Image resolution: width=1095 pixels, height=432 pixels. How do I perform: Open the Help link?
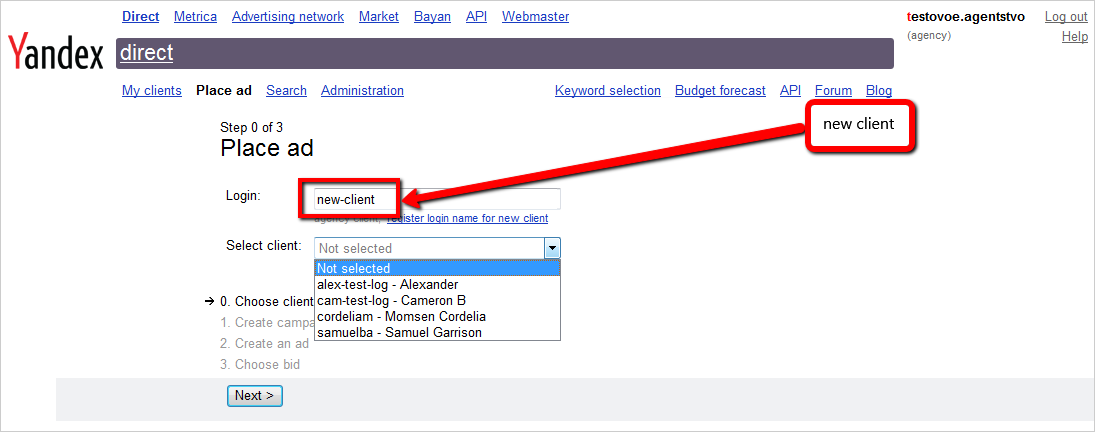[x=1075, y=36]
